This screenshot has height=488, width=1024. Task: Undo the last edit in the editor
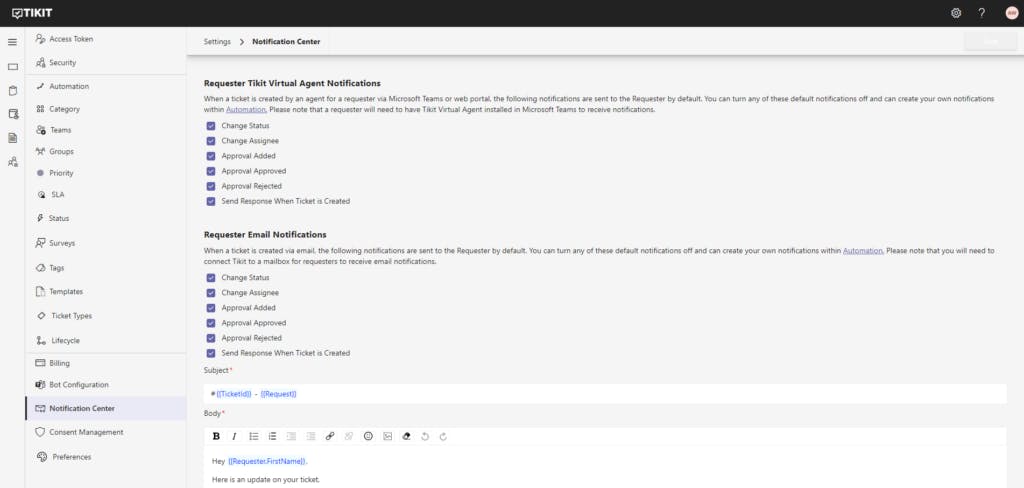[x=425, y=436]
